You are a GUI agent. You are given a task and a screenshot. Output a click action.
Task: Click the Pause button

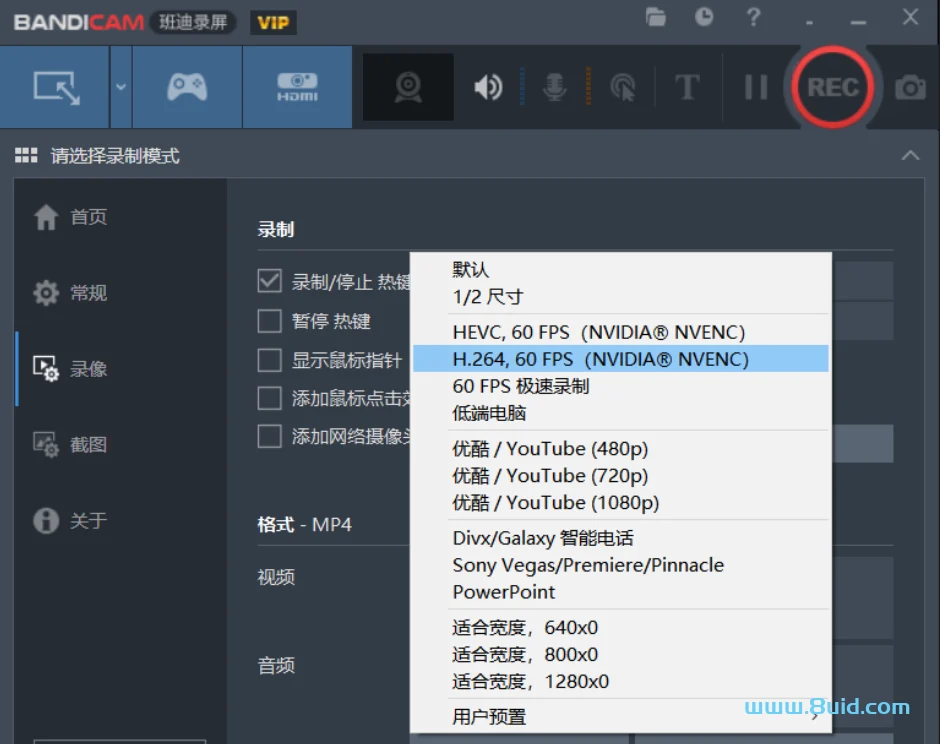pos(756,87)
